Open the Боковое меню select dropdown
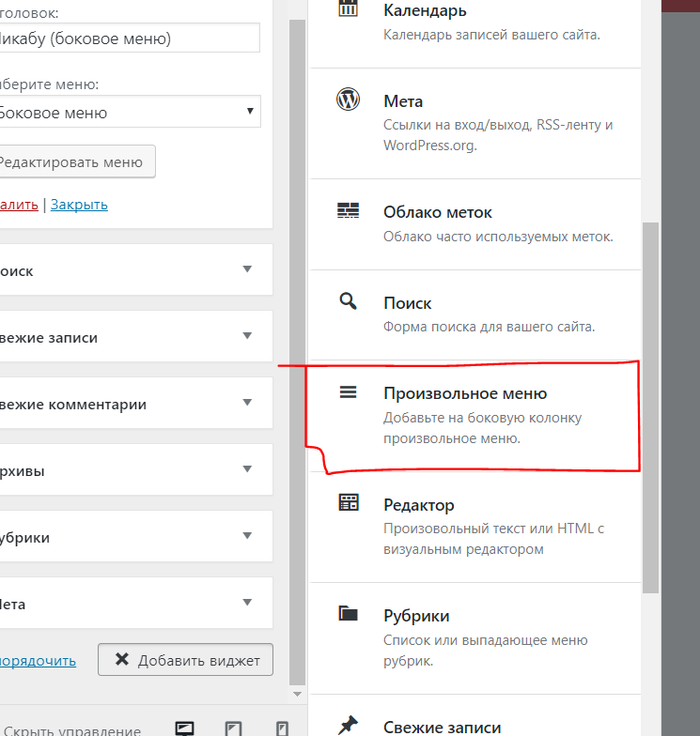This screenshot has width=700, height=736. tap(128, 112)
